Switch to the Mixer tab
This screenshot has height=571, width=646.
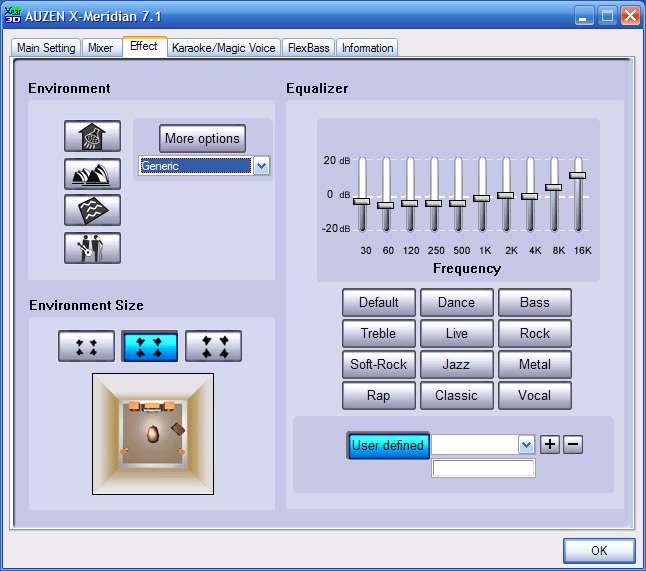(101, 48)
